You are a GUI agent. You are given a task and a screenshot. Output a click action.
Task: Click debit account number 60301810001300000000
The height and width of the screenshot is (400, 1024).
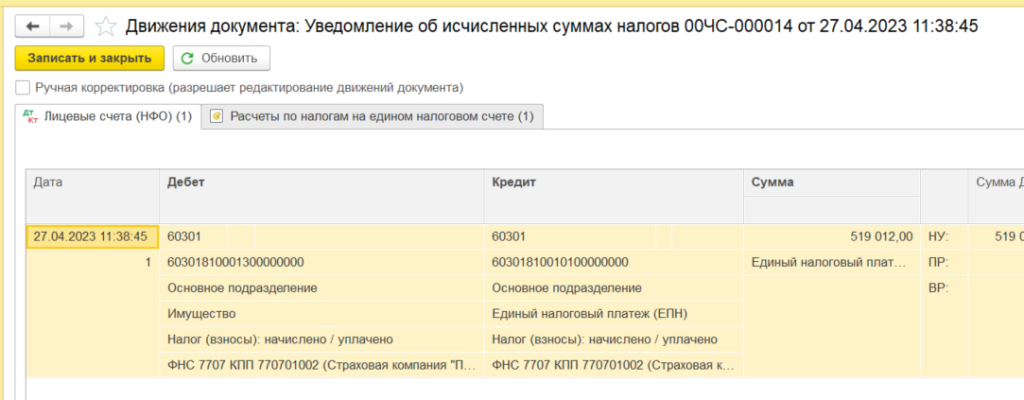236,262
